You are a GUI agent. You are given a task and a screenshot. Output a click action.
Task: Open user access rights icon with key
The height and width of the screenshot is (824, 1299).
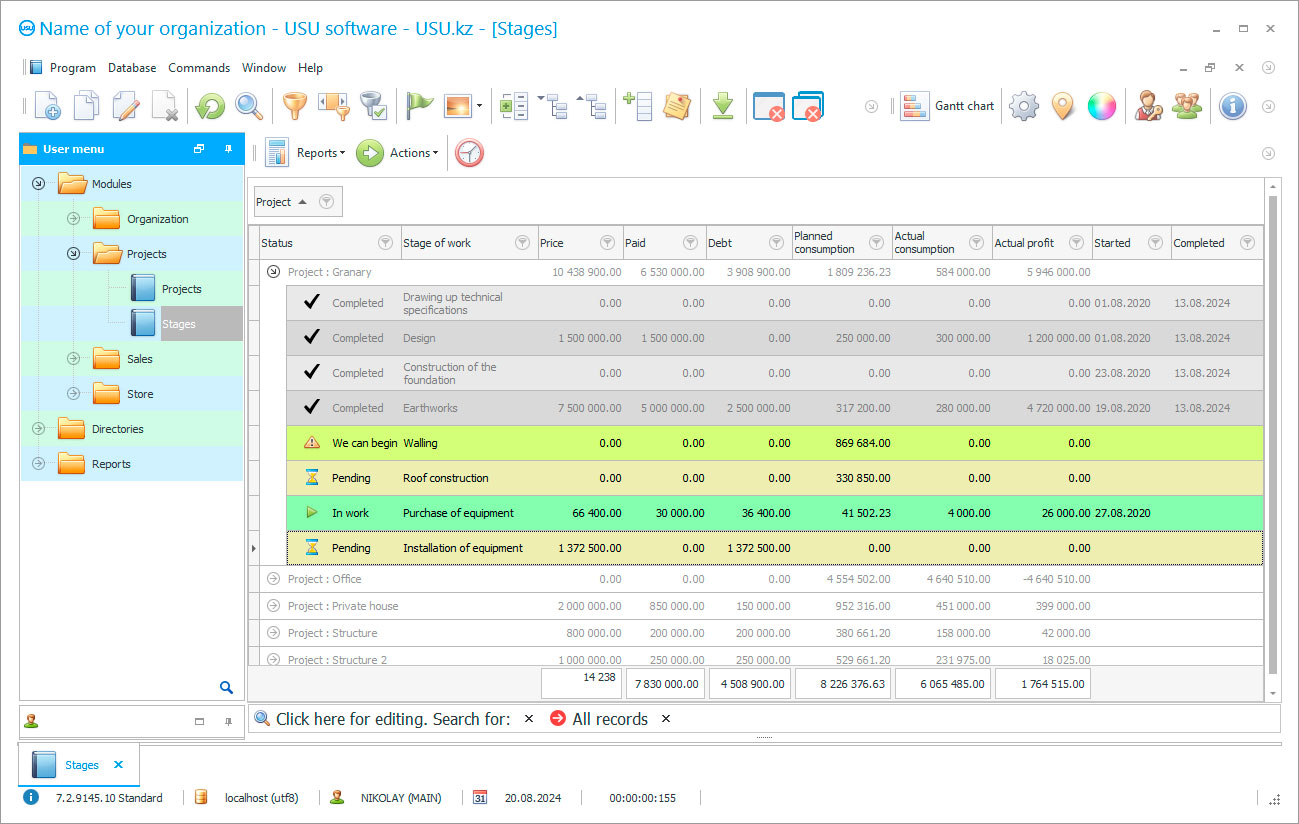click(1148, 105)
